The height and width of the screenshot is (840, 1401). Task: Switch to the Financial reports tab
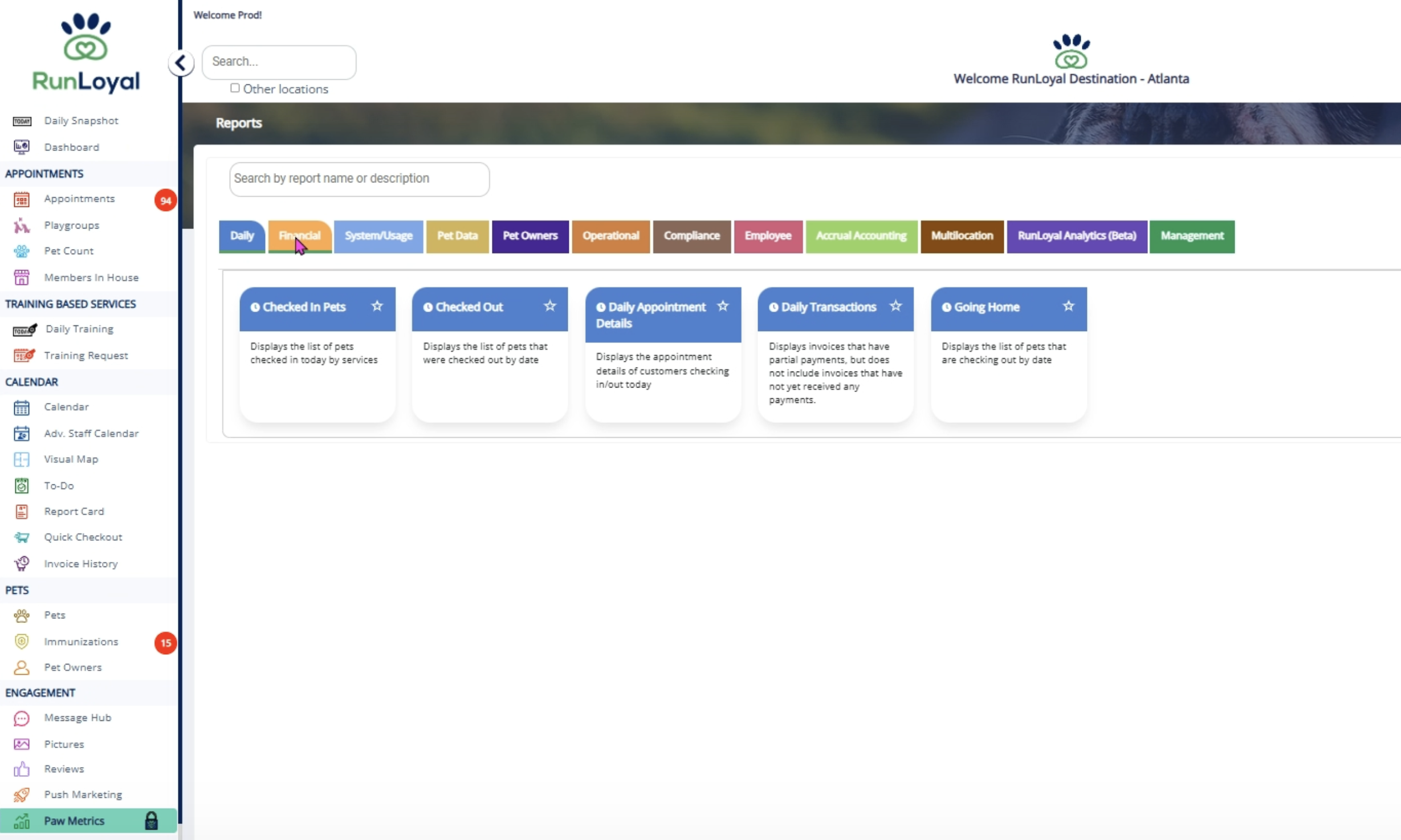300,236
